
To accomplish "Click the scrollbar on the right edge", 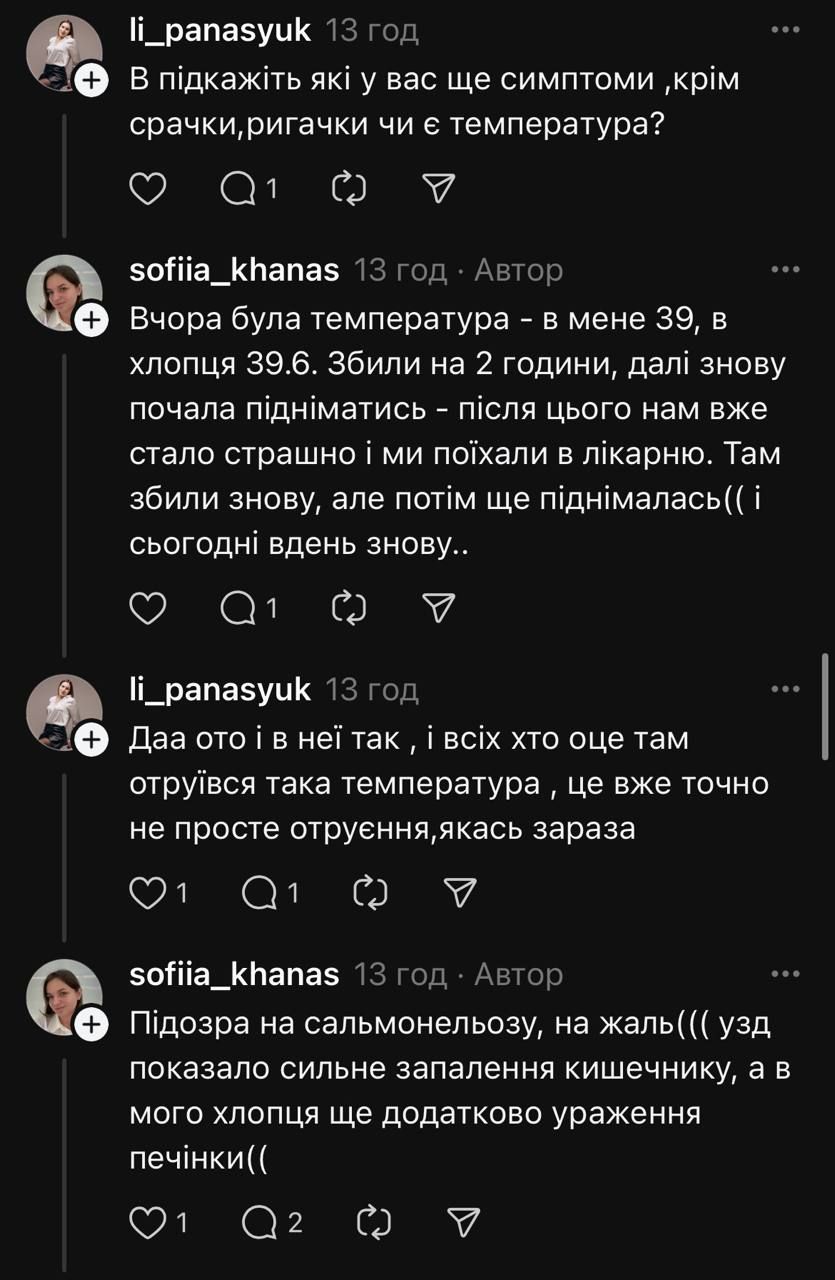I will point(824,708).
